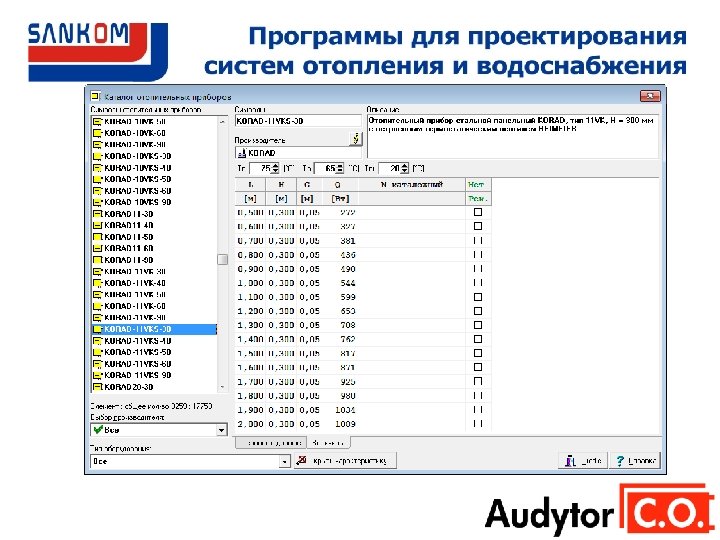Click the symbol field containing KORAD-11VKS-30

pos(298,121)
